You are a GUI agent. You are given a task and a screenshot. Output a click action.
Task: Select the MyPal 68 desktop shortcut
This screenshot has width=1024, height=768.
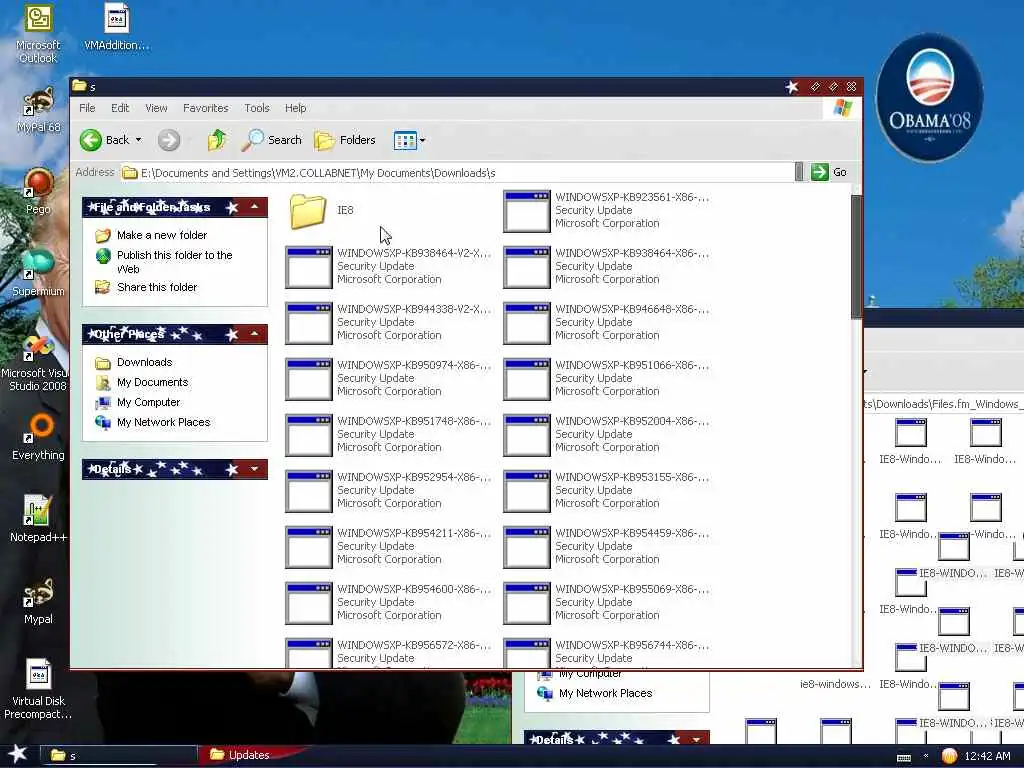point(39,110)
